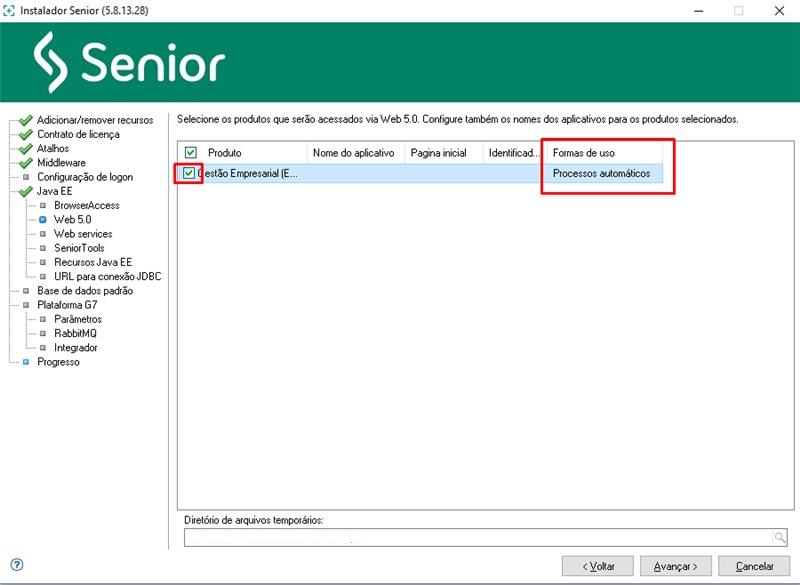Click the help question mark icon

pyautogui.click(x=17, y=565)
